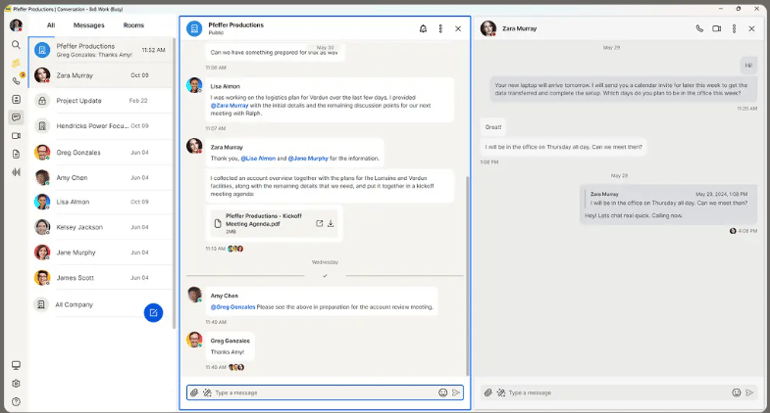
Task: Click your profile avatar in the sidebar
Action: pos(16,26)
